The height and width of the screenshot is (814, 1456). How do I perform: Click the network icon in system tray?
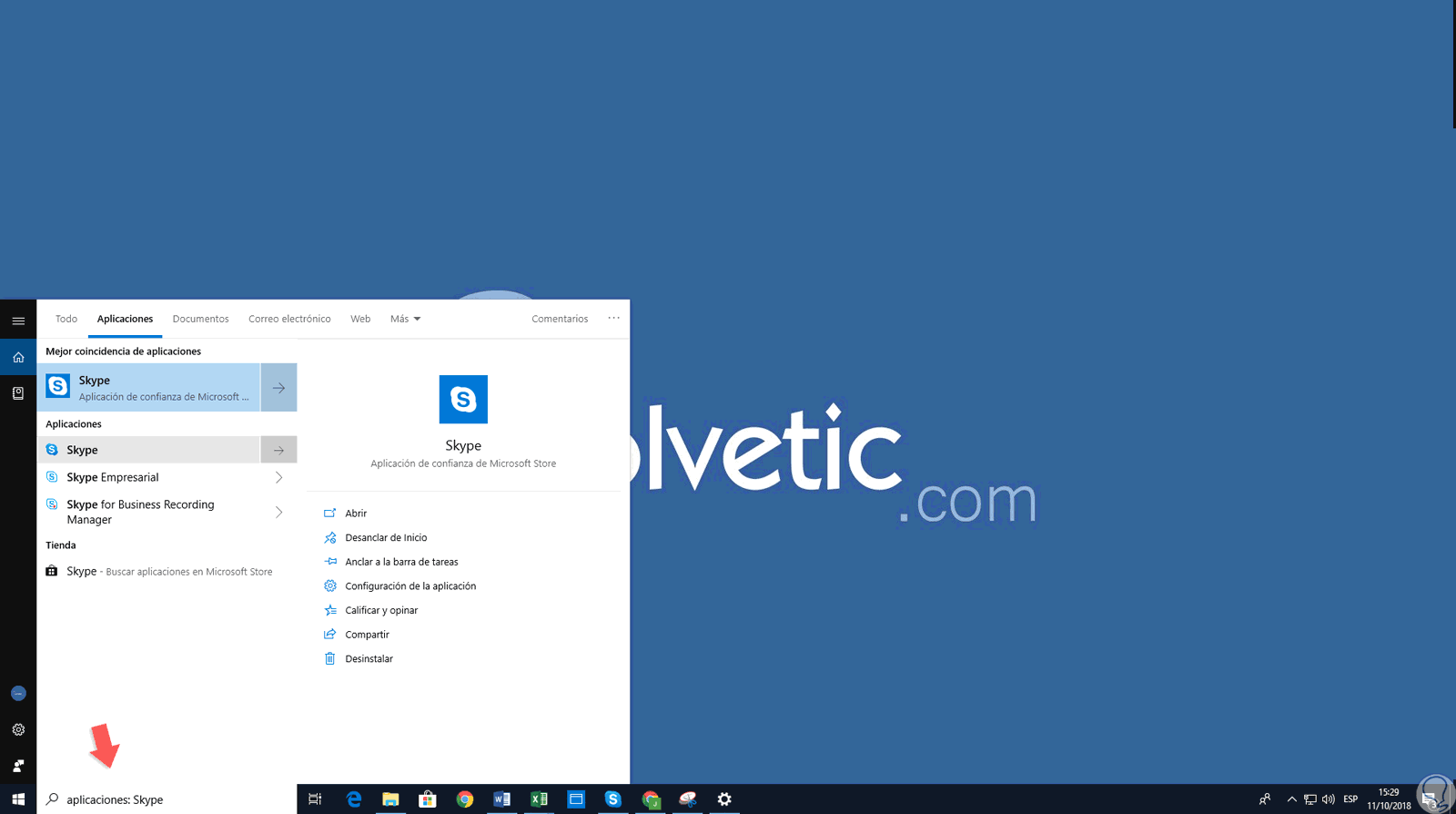pyautogui.click(x=1310, y=799)
